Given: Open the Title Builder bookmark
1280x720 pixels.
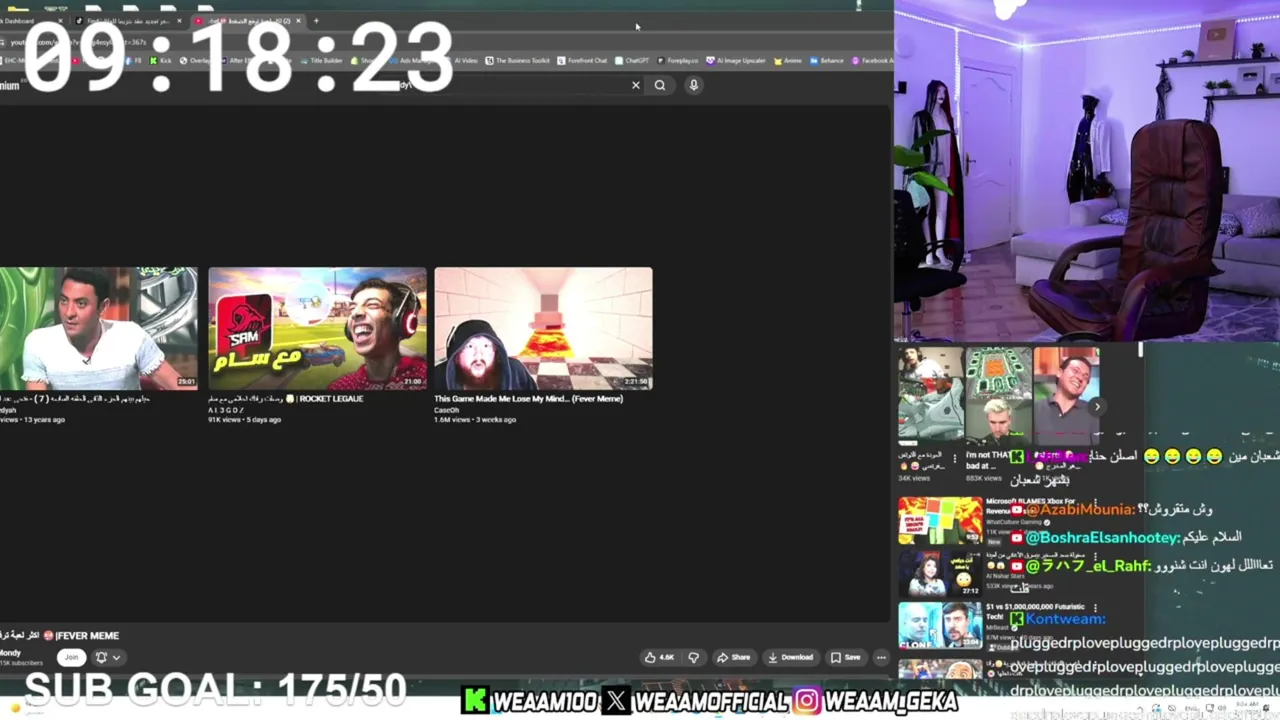Looking at the screenshot, I should click(320, 60).
